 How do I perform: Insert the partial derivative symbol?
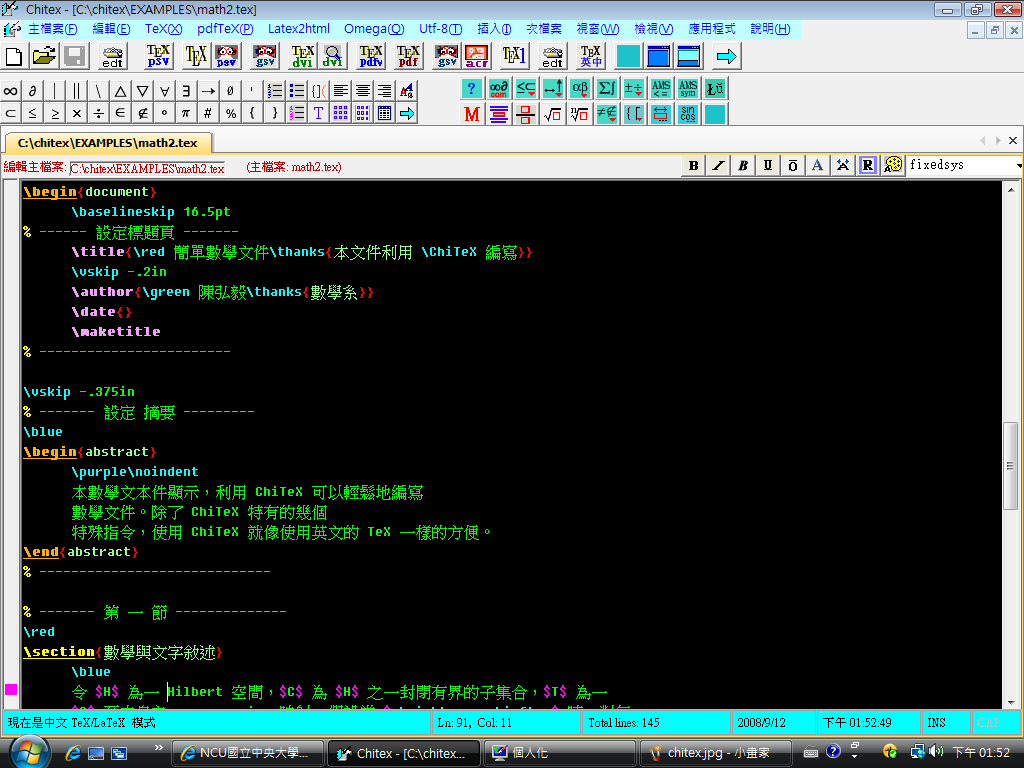coord(33,91)
